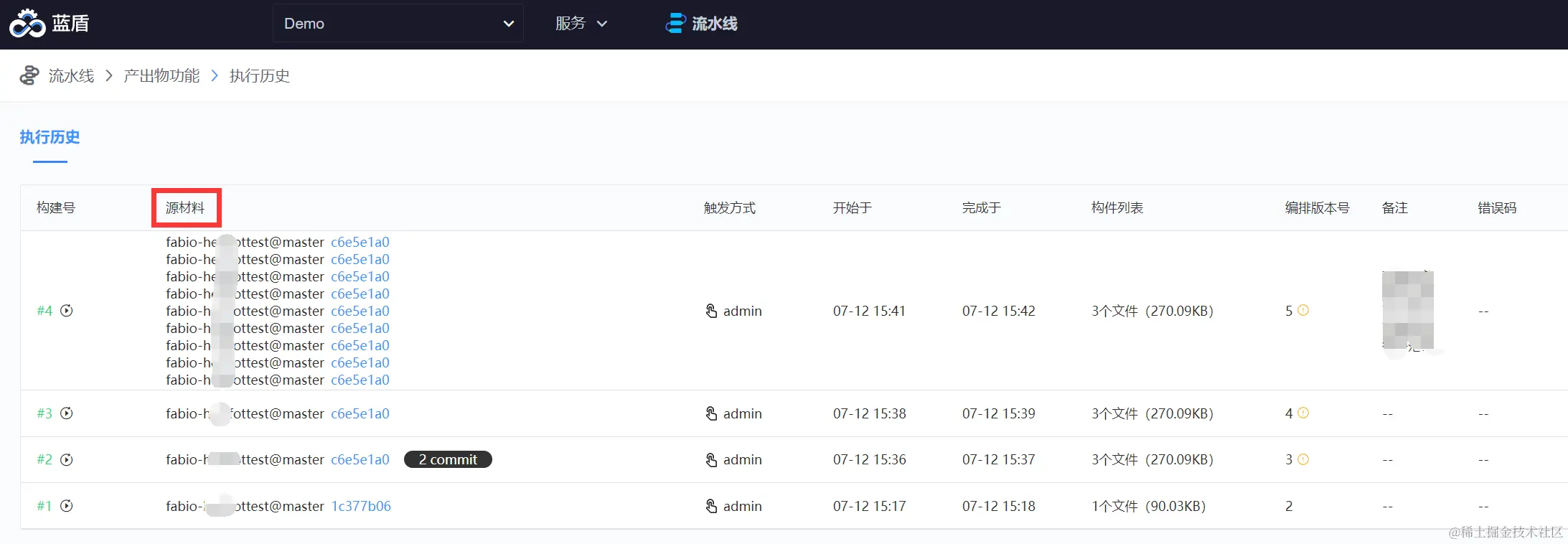Click 3个文件 artifact list in build #3 row
This screenshot has width=1568, height=544.
click(1152, 413)
